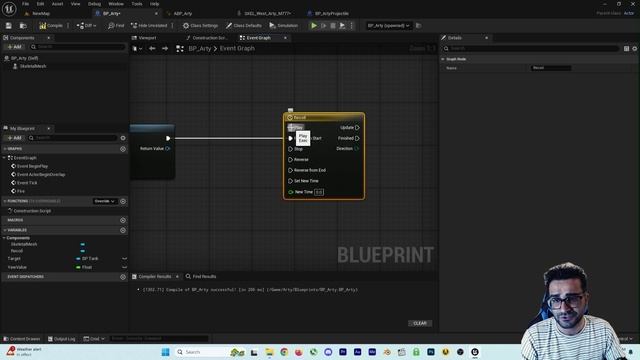Select Event BeginPlay in My Blueprint
The image size is (640, 360).
pos(32,166)
